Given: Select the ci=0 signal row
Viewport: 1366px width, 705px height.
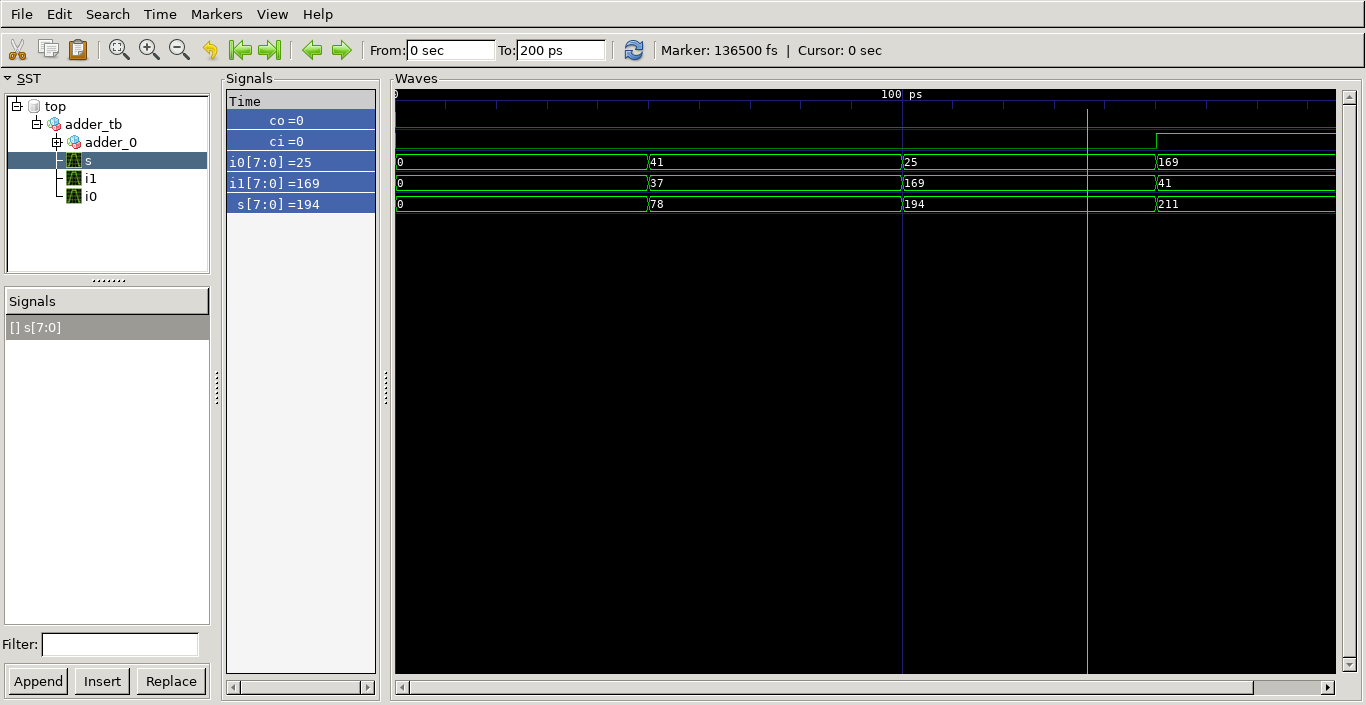Looking at the screenshot, I should [x=301, y=141].
